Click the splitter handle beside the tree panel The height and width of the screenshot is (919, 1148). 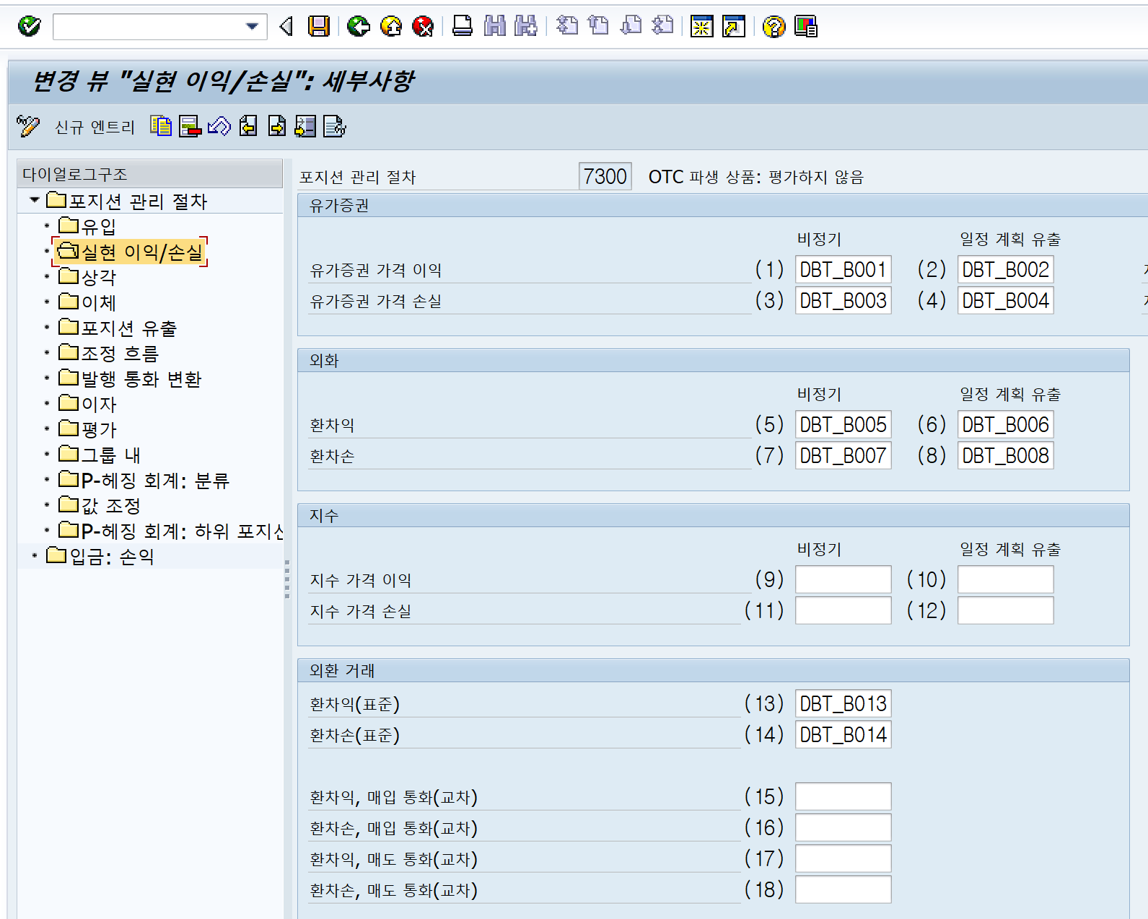287,579
